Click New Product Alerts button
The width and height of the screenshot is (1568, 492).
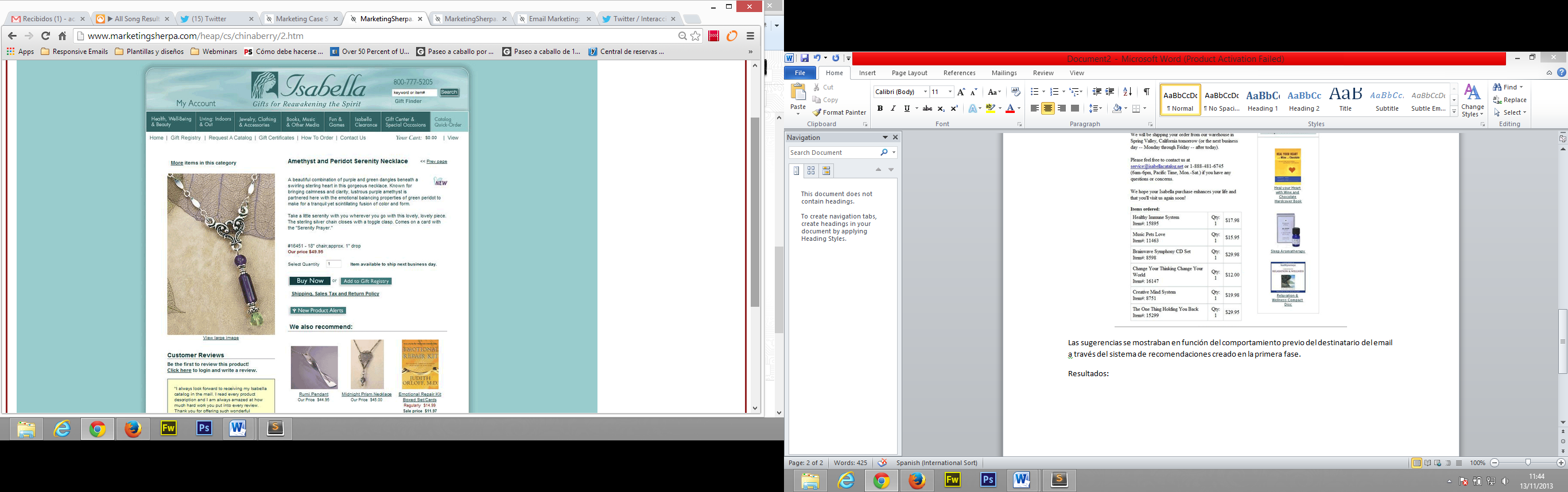pos(318,311)
